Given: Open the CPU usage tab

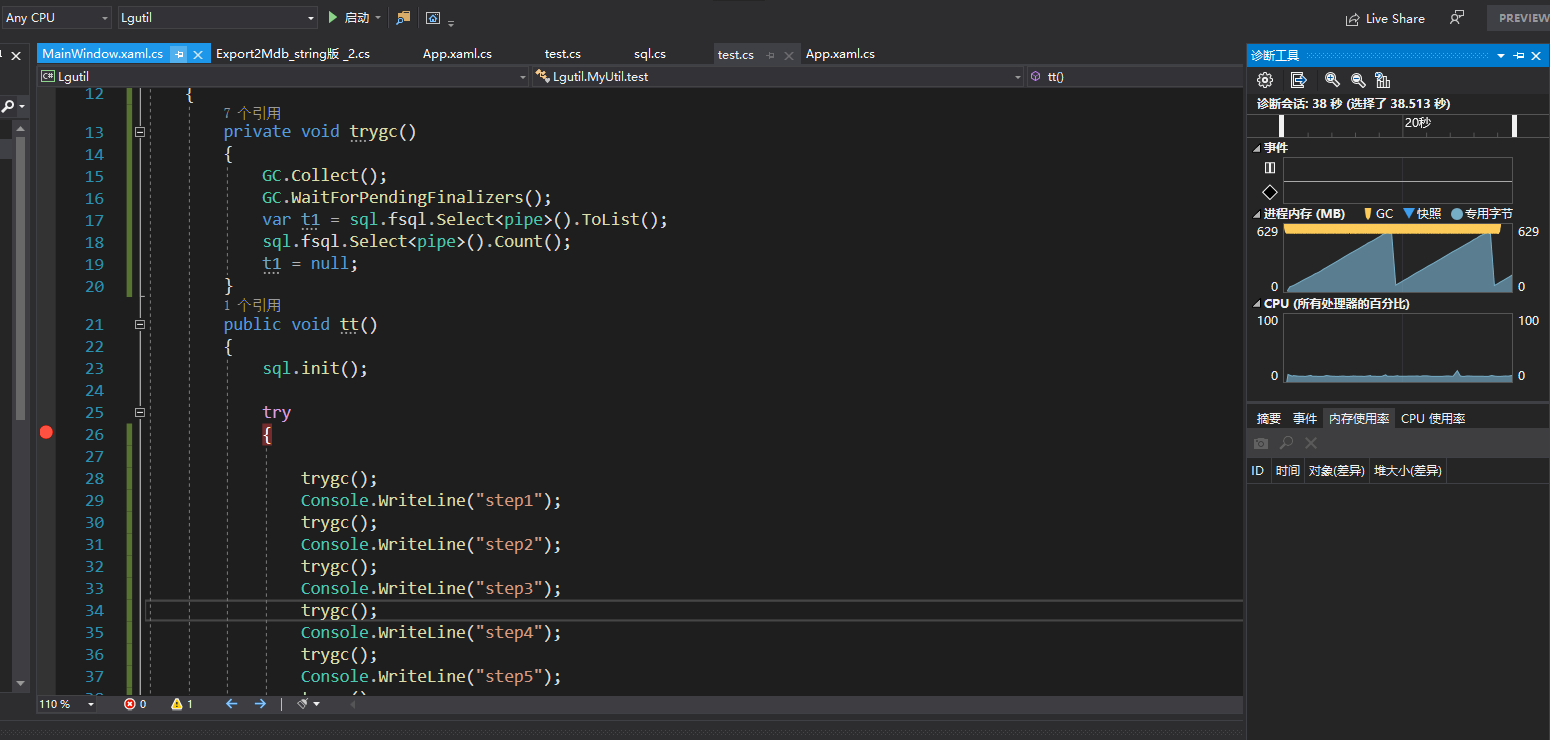Looking at the screenshot, I should tap(1433, 418).
